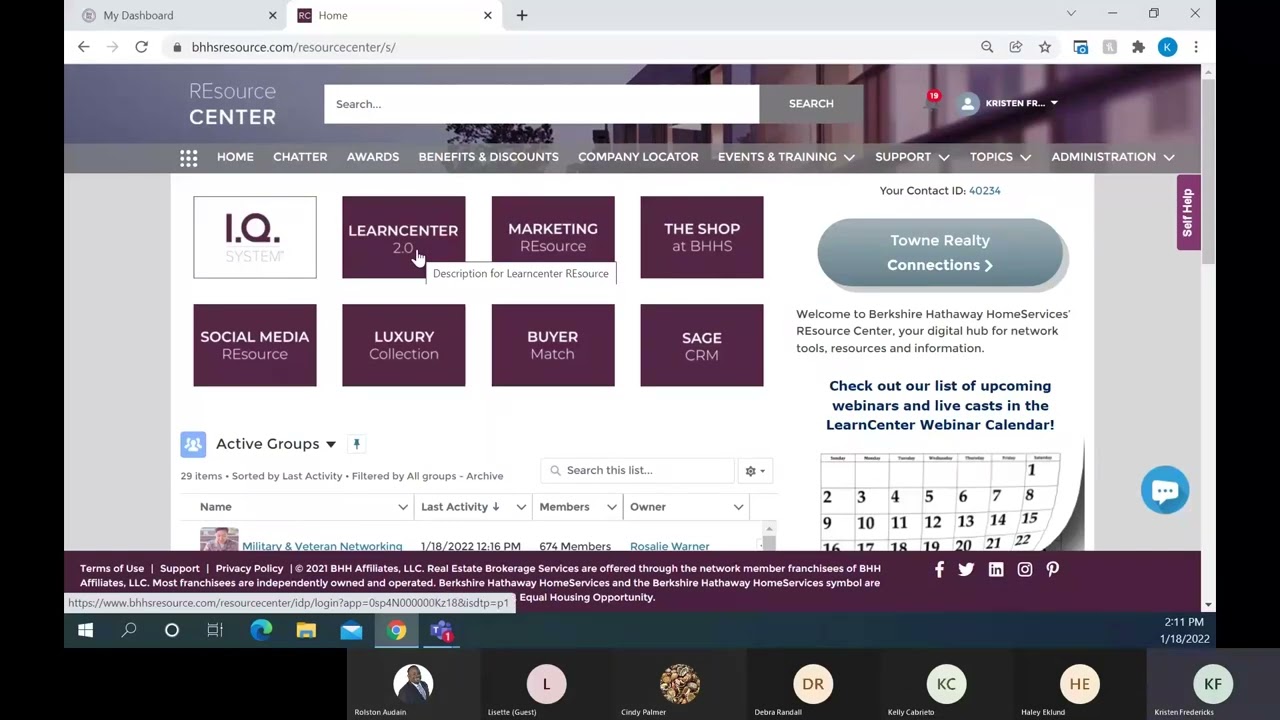Open the Name column actions dropdown

click(403, 507)
